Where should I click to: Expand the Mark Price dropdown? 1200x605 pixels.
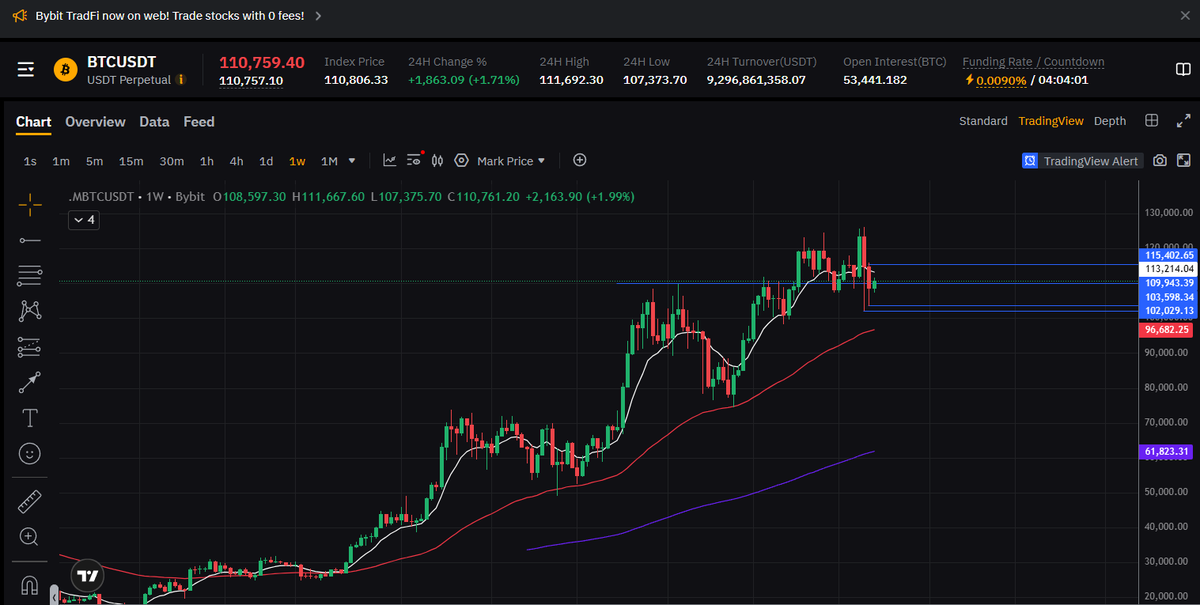point(511,160)
